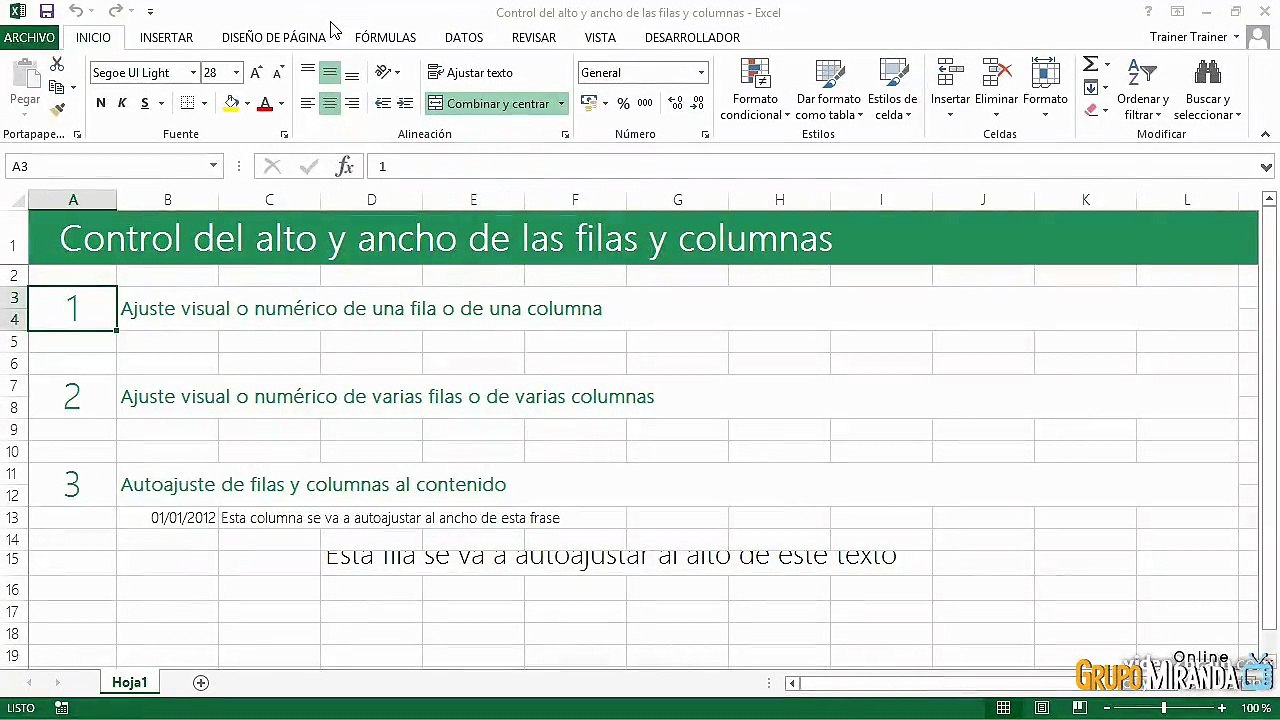Image resolution: width=1280 pixels, height=720 pixels.
Task: Toggle bold (N) formatting
Action: click(x=101, y=103)
